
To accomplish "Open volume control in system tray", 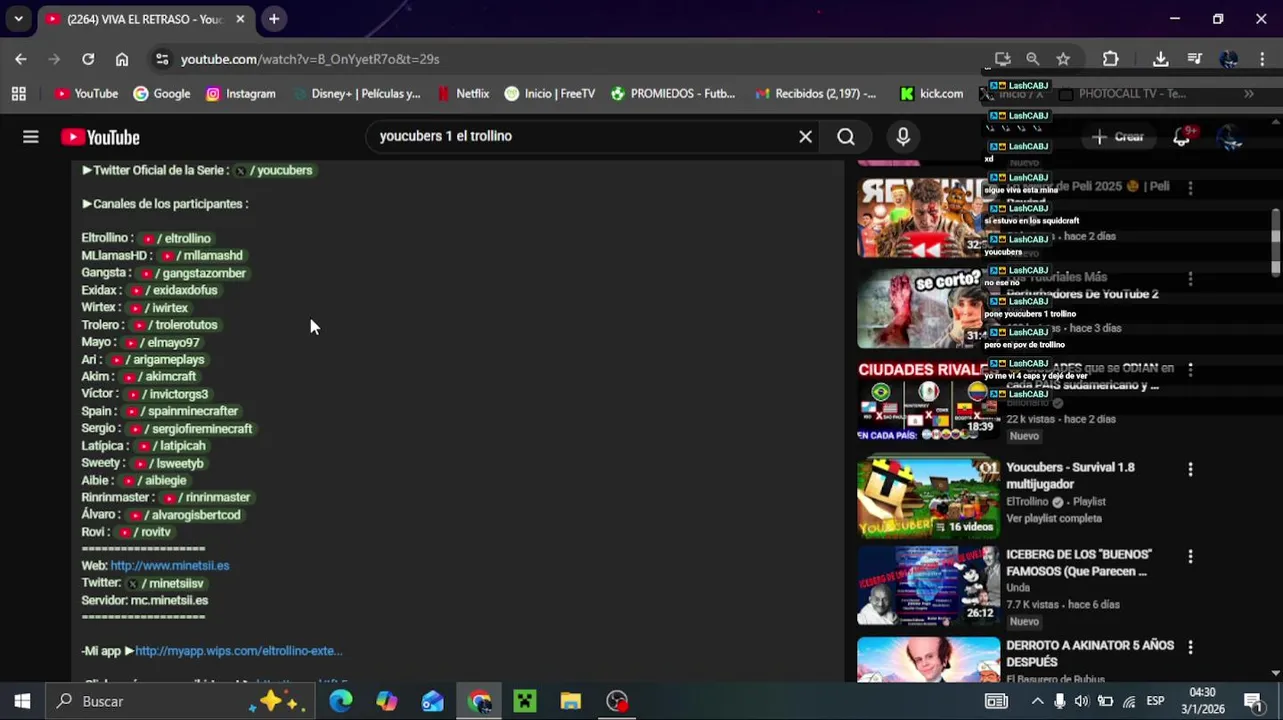I will pyautogui.click(x=1082, y=701).
